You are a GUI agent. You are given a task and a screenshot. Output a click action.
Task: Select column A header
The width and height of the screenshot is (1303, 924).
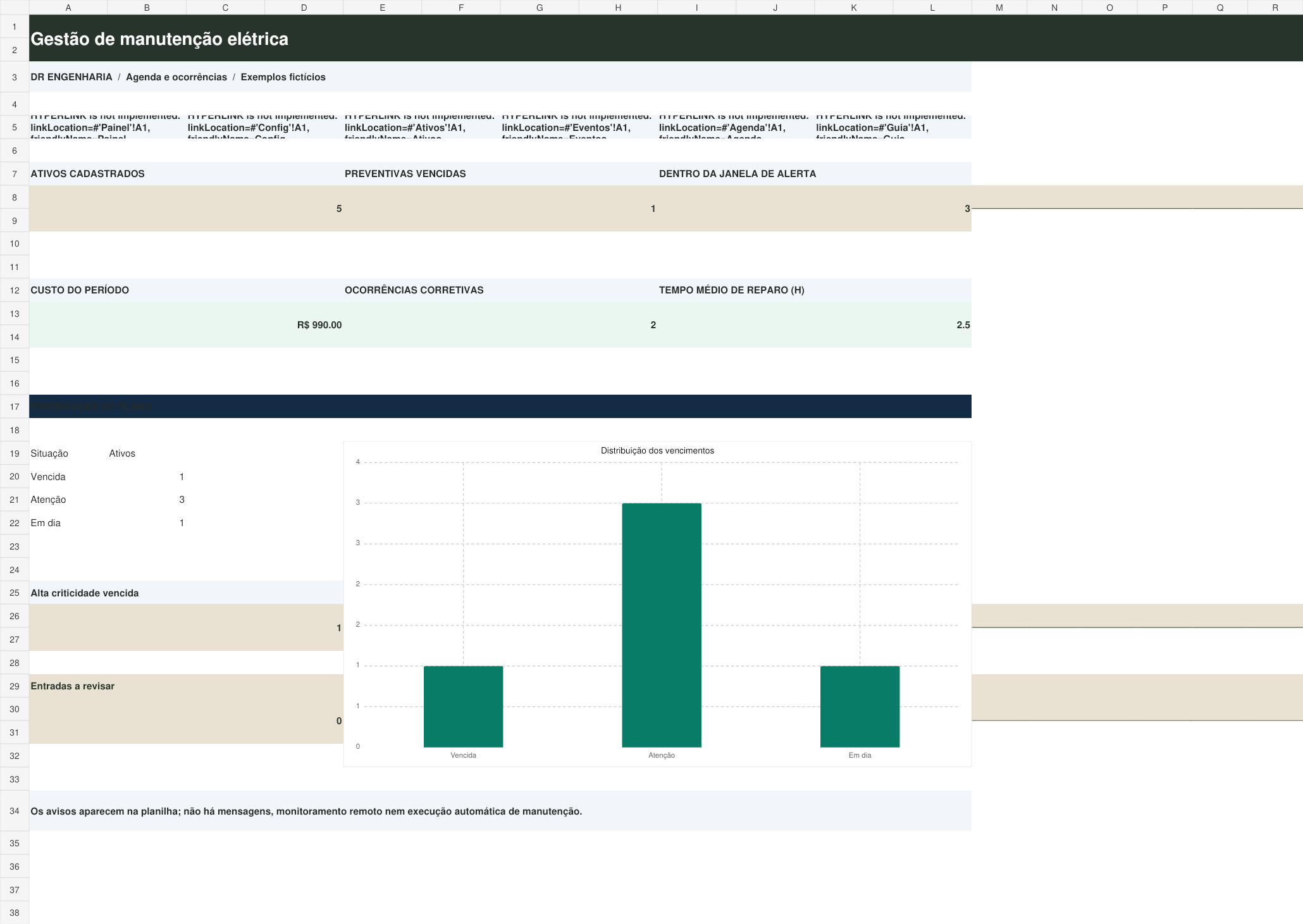(x=68, y=8)
